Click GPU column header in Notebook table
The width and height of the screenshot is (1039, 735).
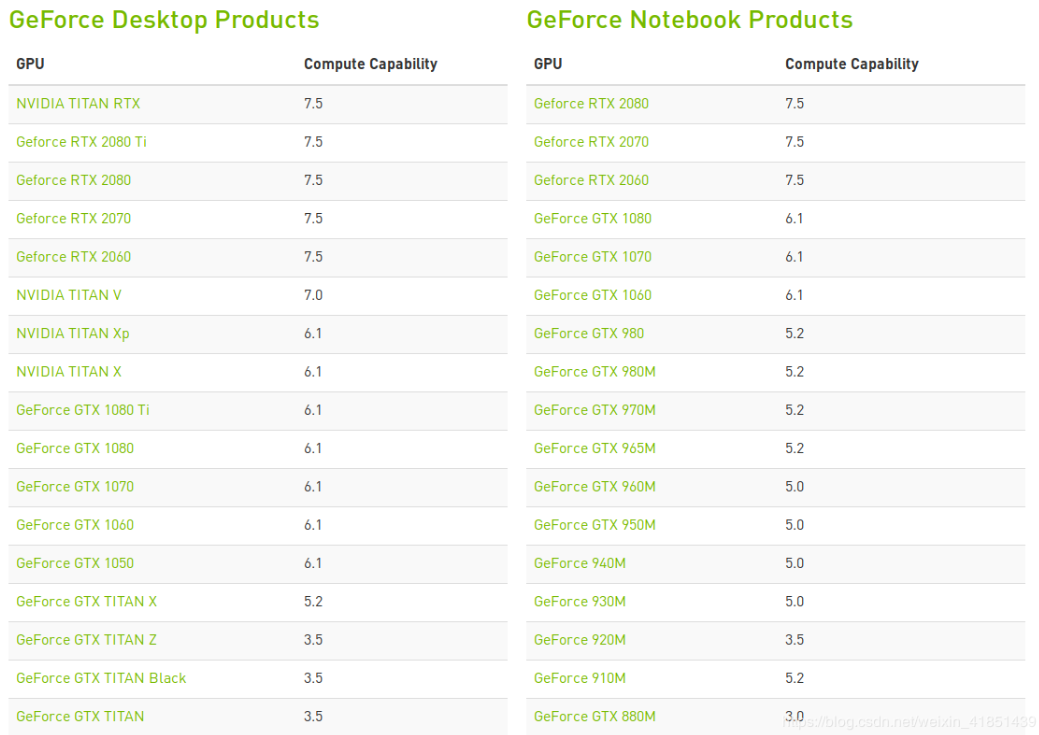[548, 64]
